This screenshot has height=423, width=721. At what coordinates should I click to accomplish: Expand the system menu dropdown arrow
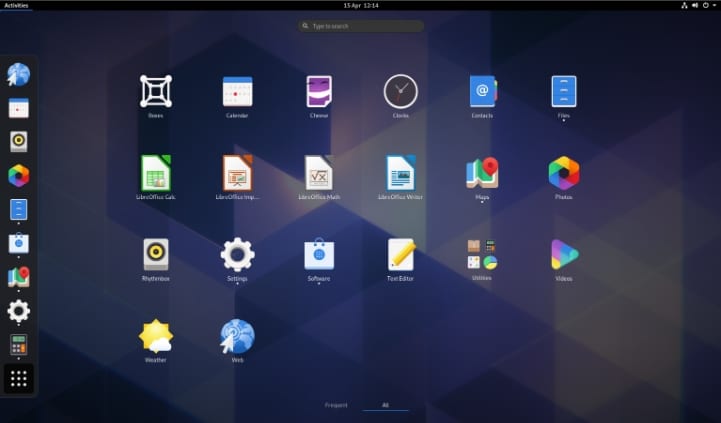(714, 6)
